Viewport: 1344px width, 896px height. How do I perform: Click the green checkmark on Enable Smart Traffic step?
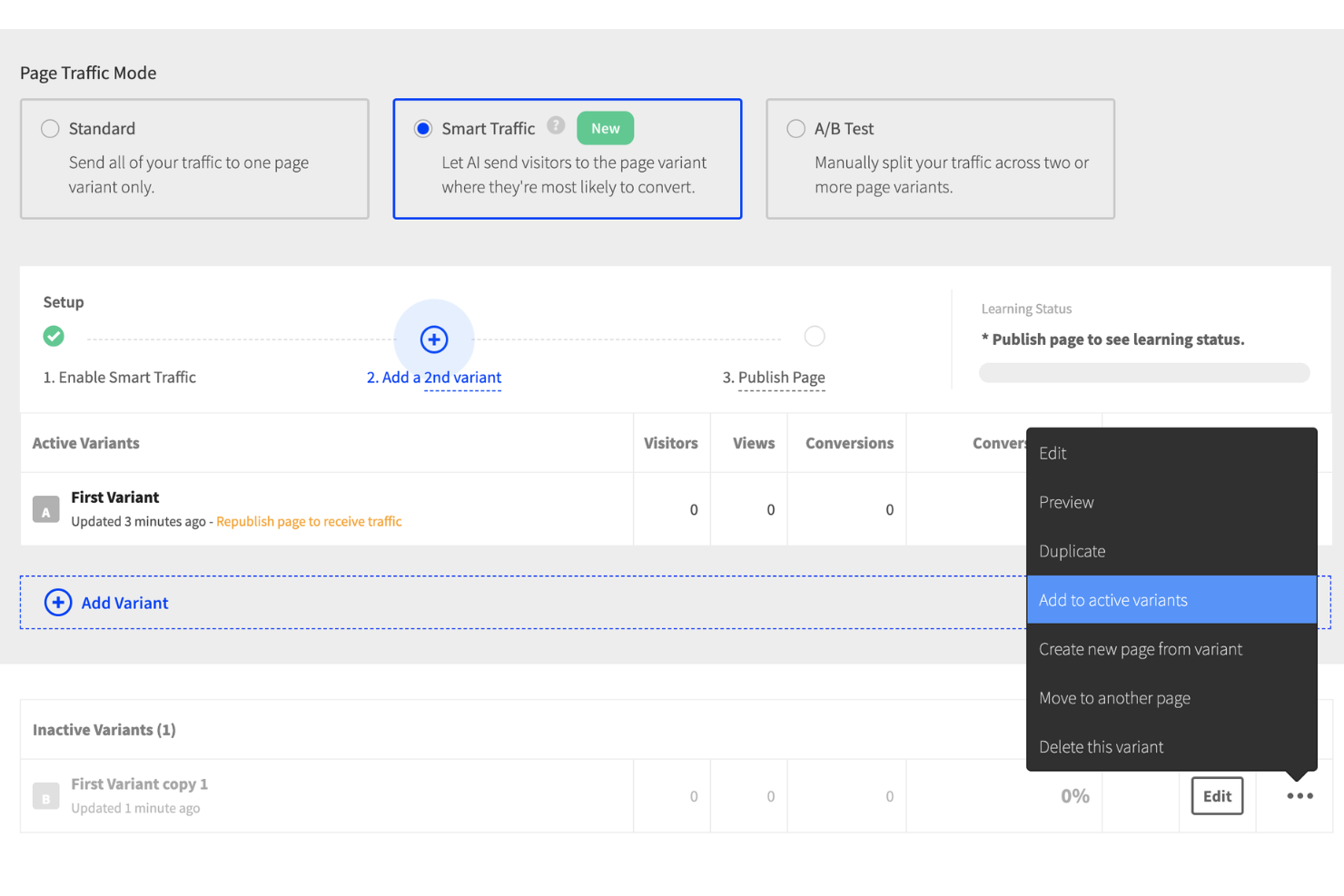tap(54, 336)
